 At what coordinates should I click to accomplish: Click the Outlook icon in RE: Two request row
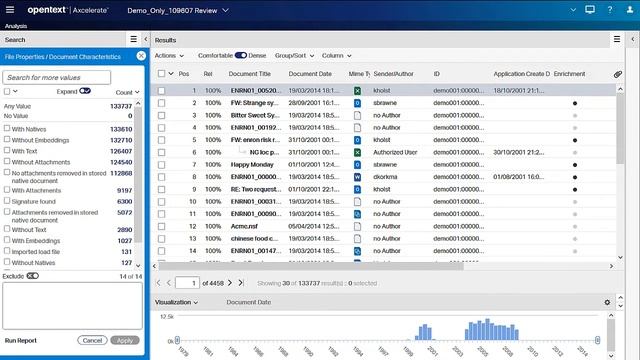357,189
